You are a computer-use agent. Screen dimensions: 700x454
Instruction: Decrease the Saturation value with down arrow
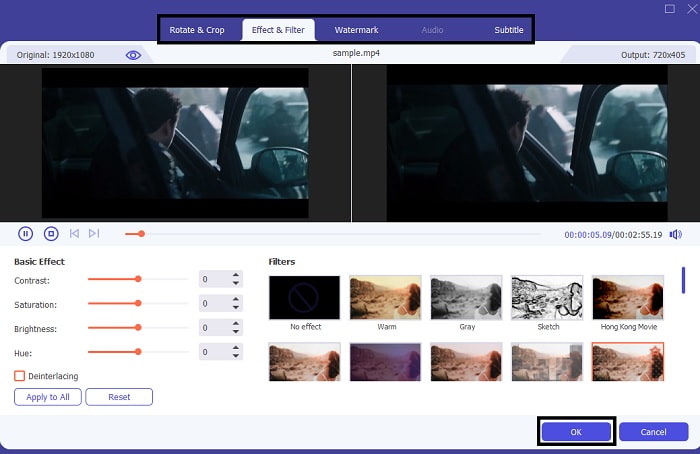[236, 307]
